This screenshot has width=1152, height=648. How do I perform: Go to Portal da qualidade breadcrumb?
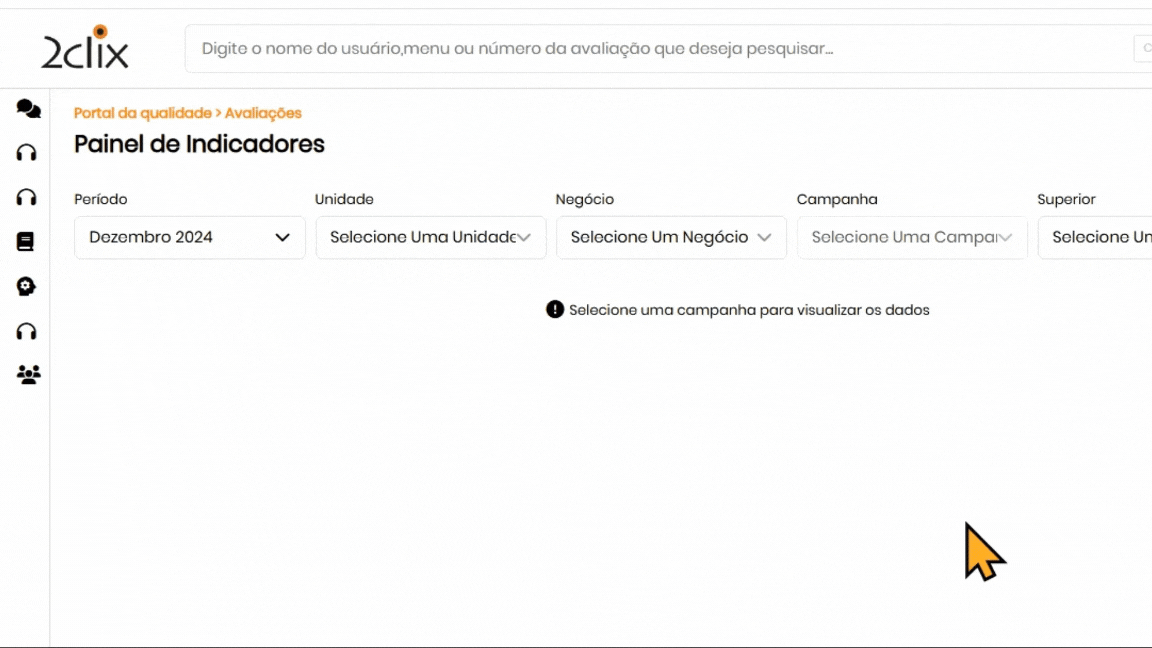(x=142, y=113)
